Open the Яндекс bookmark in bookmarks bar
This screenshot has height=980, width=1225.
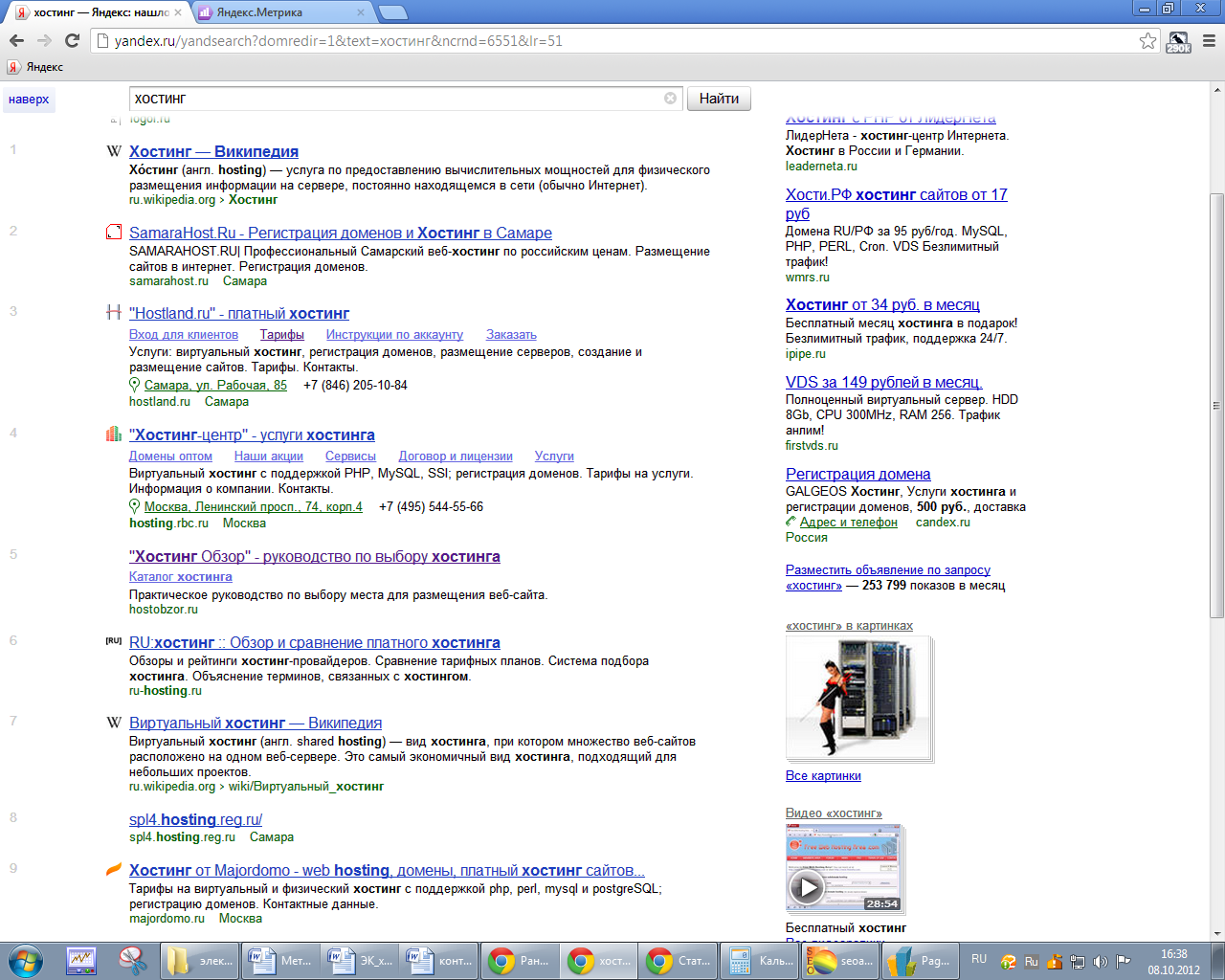35,67
